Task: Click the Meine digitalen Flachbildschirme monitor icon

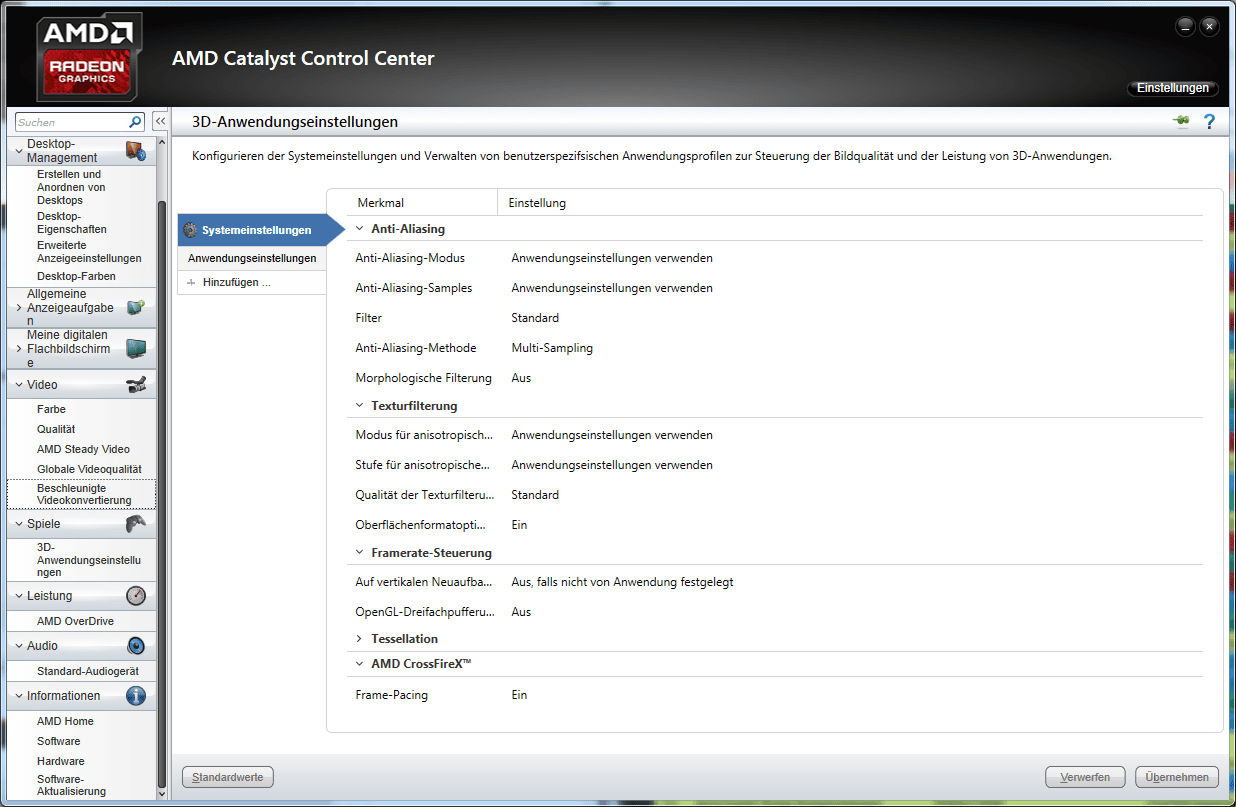Action: click(x=136, y=348)
